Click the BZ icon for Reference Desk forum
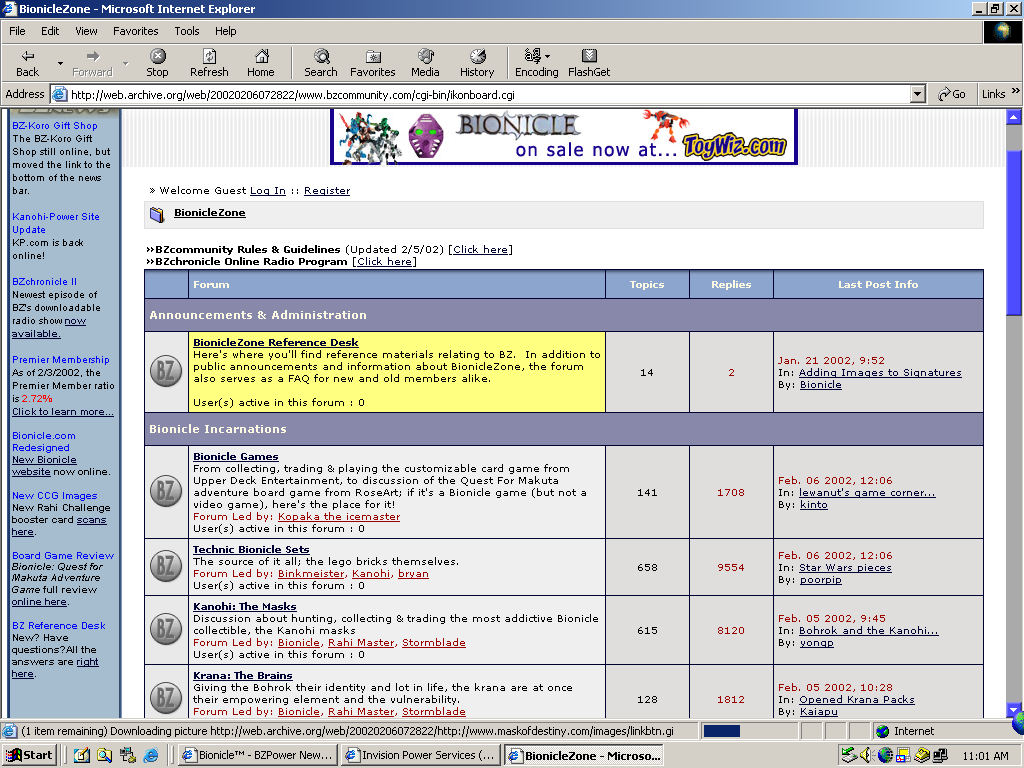Image resolution: width=1024 pixels, height=768 pixels. click(x=166, y=372)
